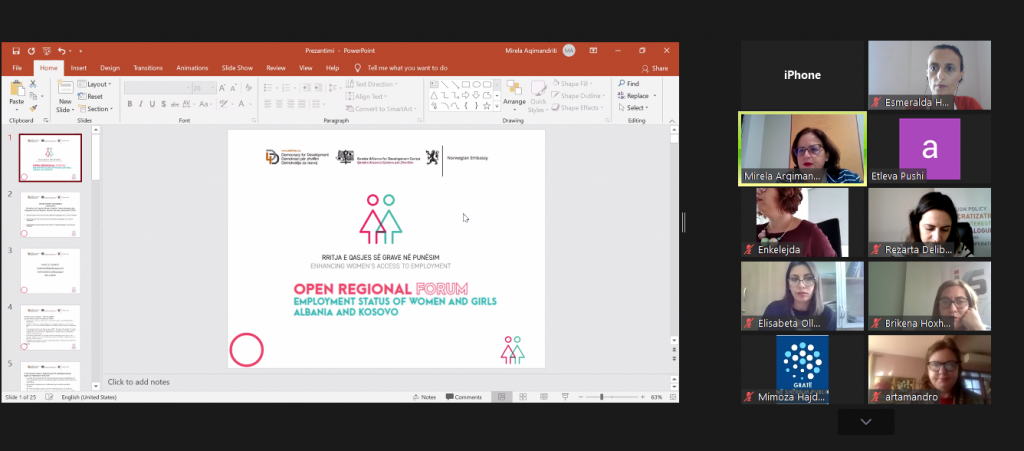The width and height of the screenshot is (1024, 451).
Task: Click the 'Click to add notes' area
Action: [138, 382]
